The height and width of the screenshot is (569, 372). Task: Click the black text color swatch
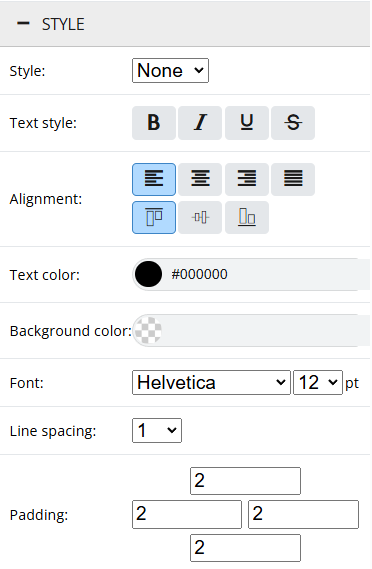point(148,274)
